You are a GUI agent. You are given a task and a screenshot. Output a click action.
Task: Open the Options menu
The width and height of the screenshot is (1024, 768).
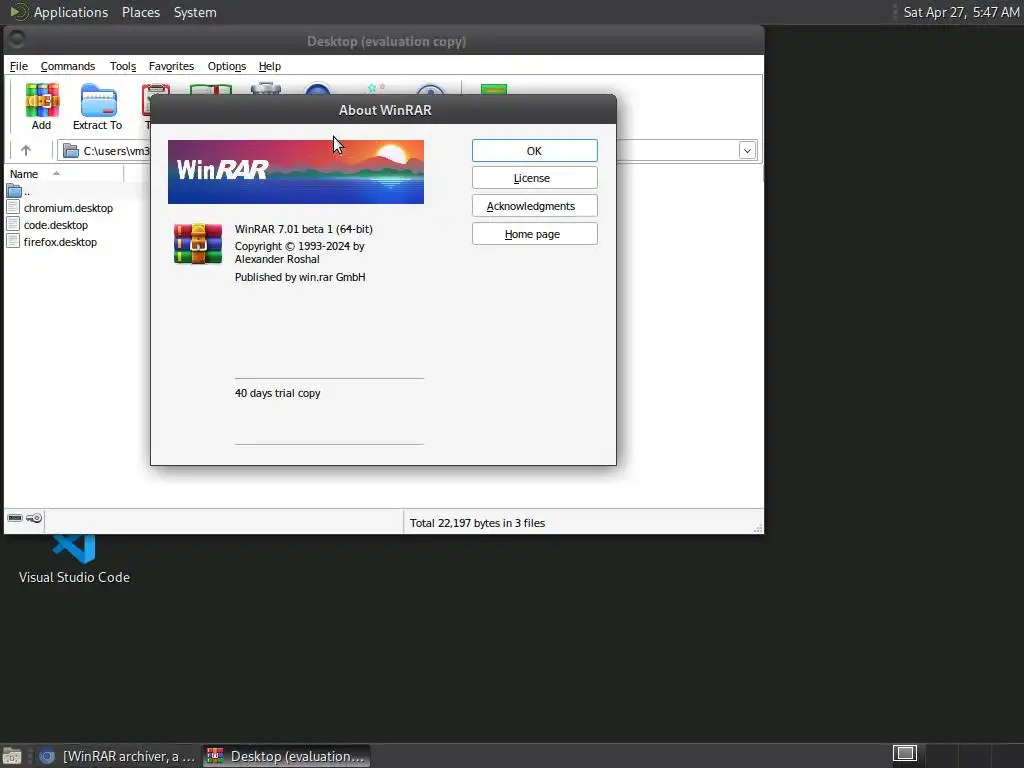pyautogui.click(x=227, y=66)
